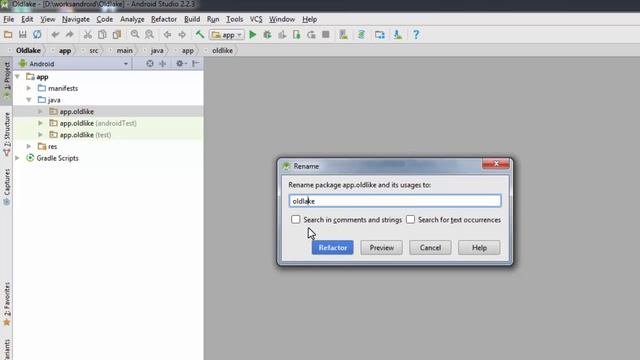
Task: Collapse the java folder
Action: pyautogui.click(x=29, y=100)
